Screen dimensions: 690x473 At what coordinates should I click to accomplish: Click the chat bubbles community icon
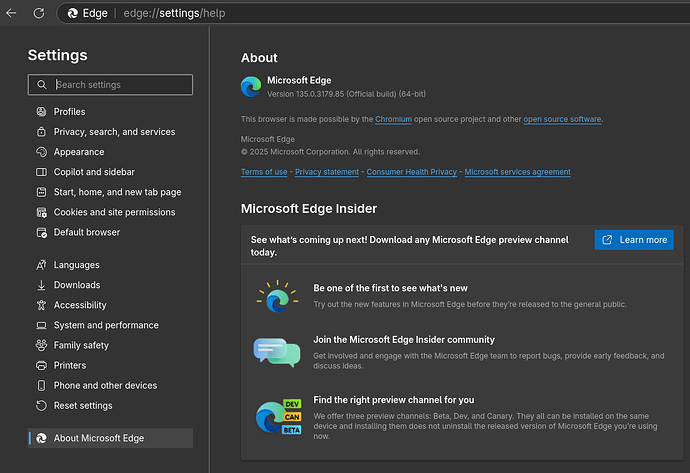[277, 352]
